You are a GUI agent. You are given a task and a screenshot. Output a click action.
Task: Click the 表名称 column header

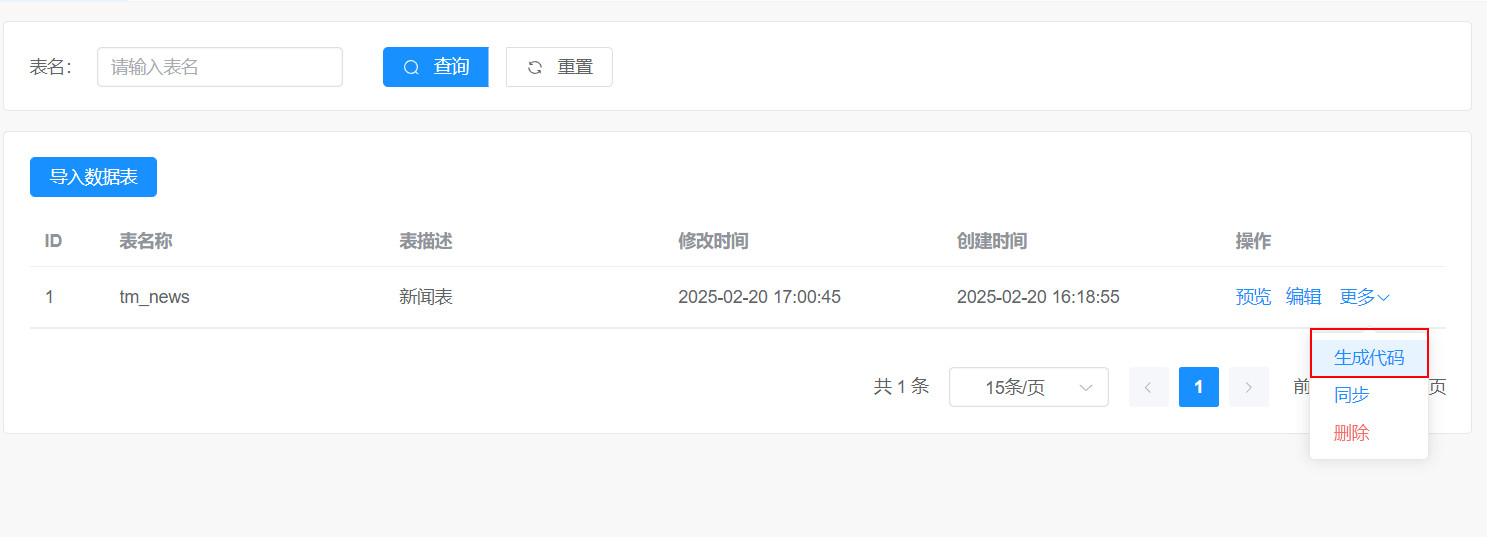point(146,241)
